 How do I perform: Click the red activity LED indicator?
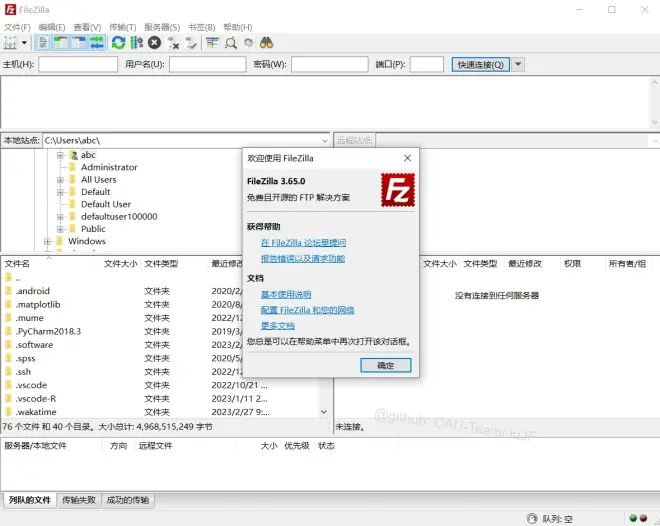[643, 518]
